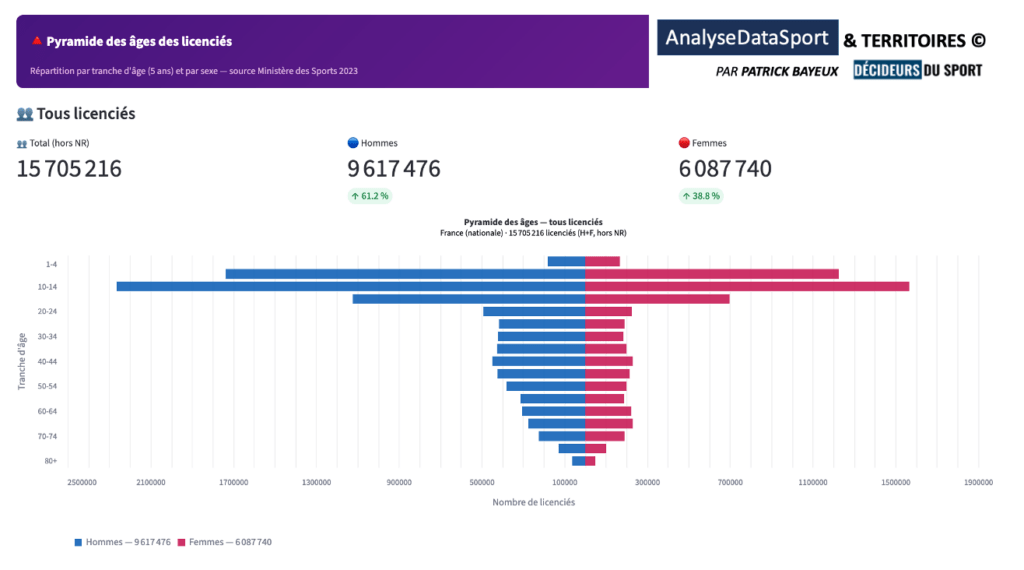Select the pink Femmes bar for 10-14
Screen dimensions: 1024x570
[747, 287]
